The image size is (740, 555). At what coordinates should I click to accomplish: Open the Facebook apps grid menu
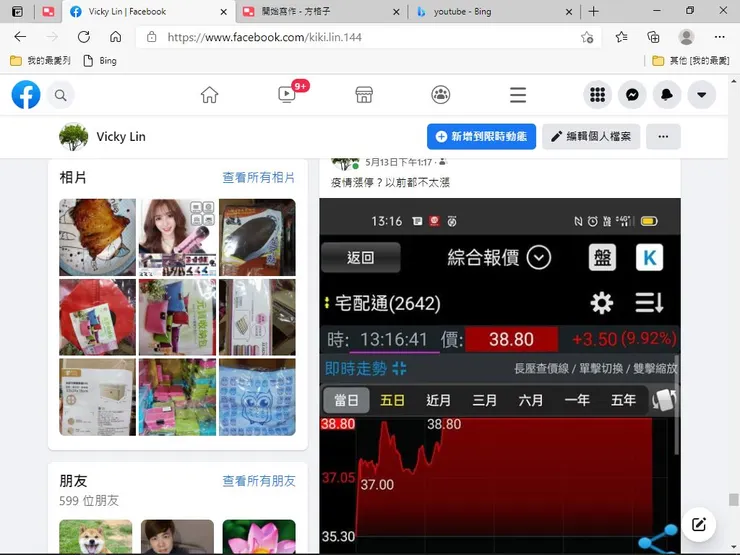(x=597, y=95)
